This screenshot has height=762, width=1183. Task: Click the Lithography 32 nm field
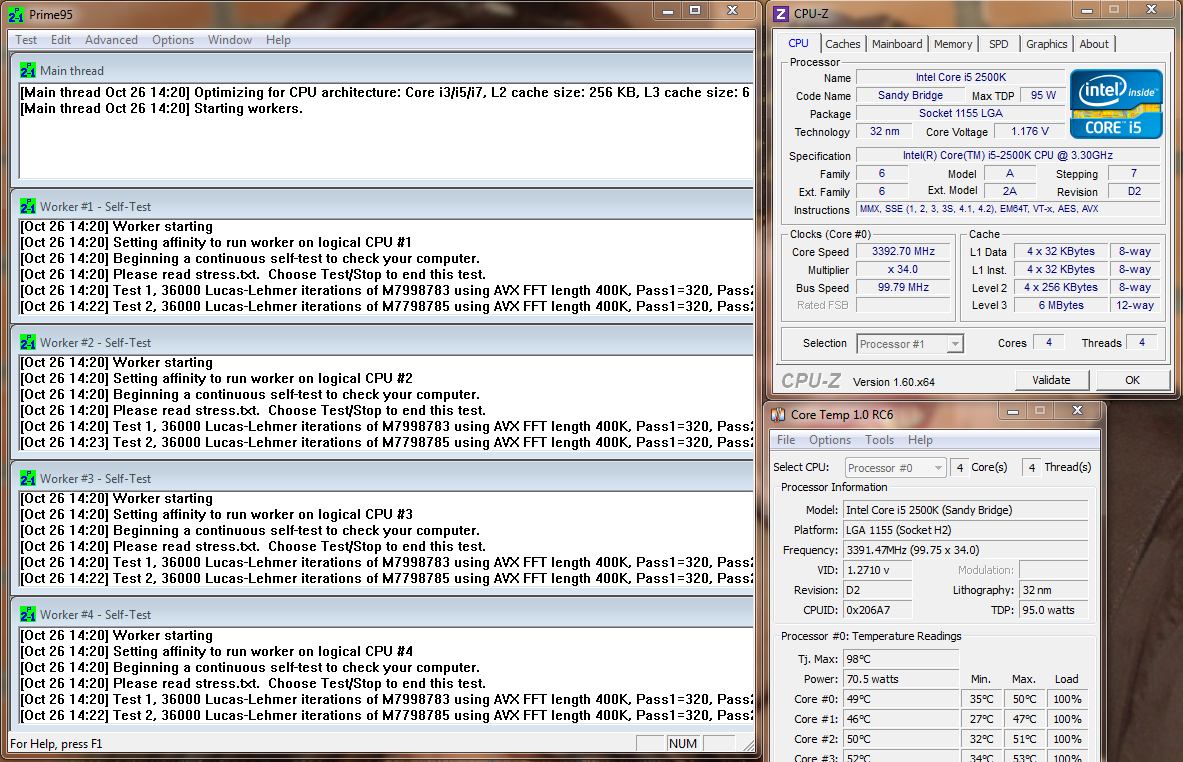point(1053,590)
